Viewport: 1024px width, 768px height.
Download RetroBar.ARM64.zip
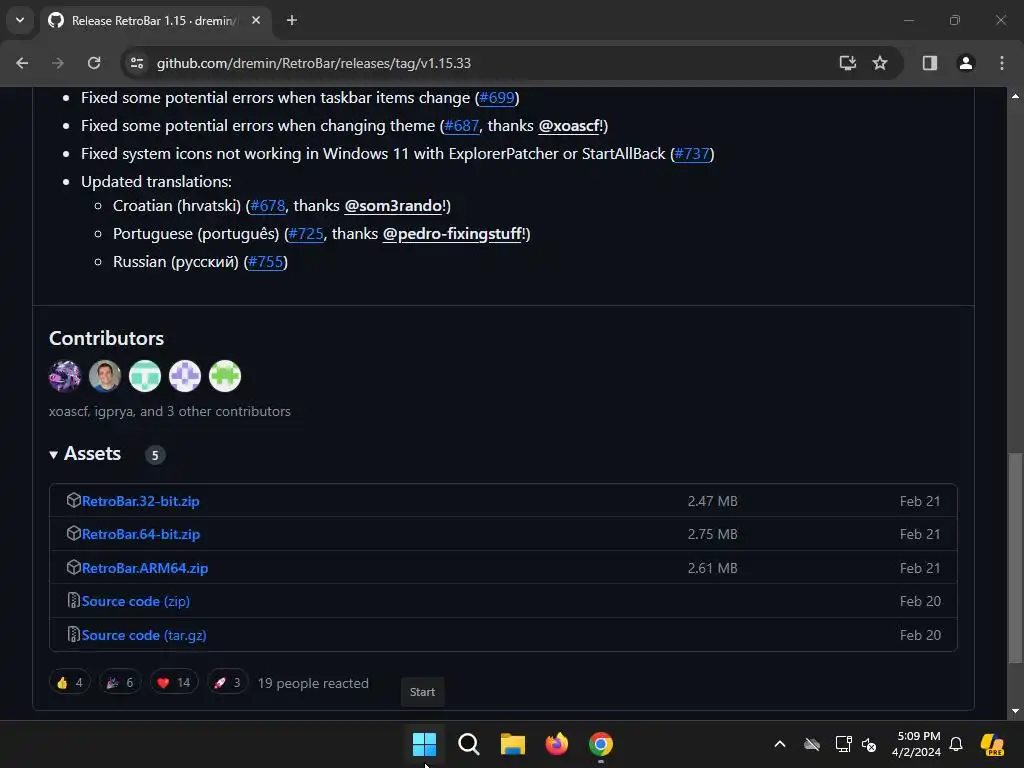(145, 568)
